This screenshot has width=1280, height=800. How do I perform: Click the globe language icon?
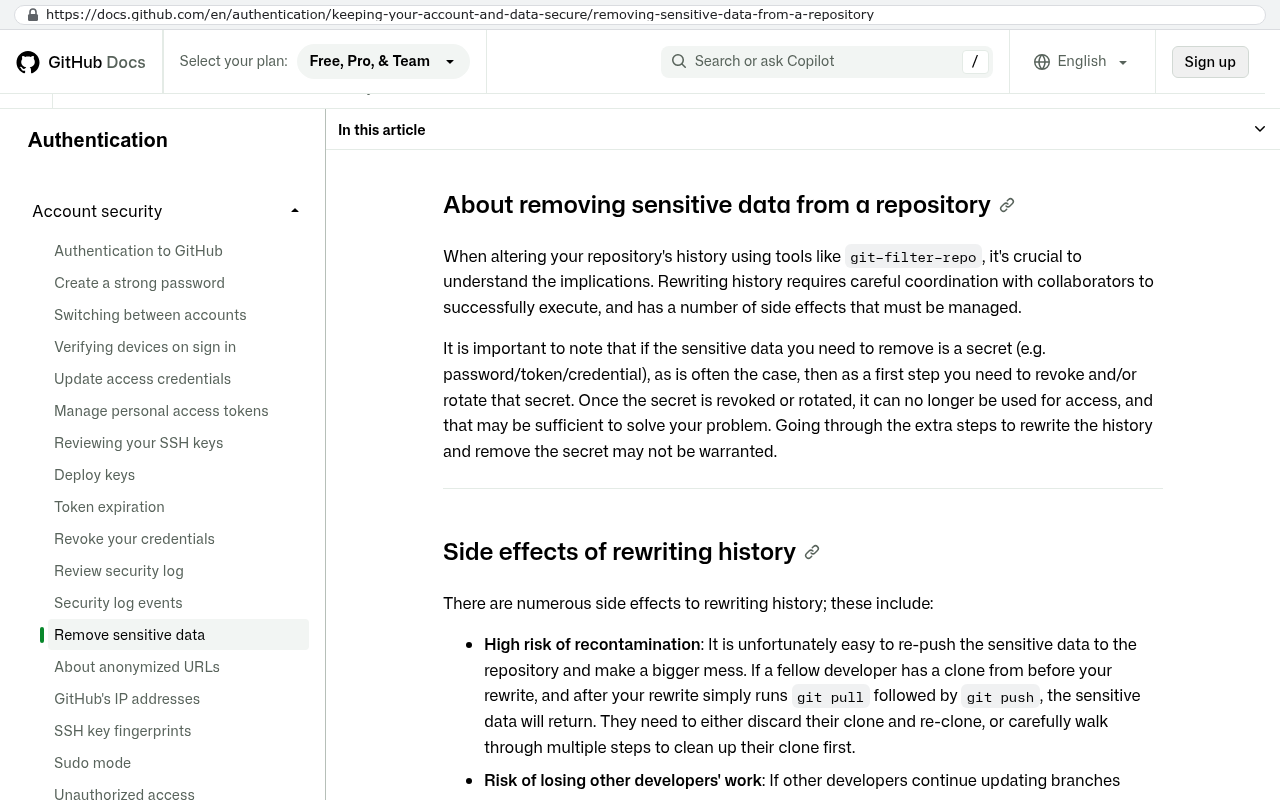coord(1042,62)
